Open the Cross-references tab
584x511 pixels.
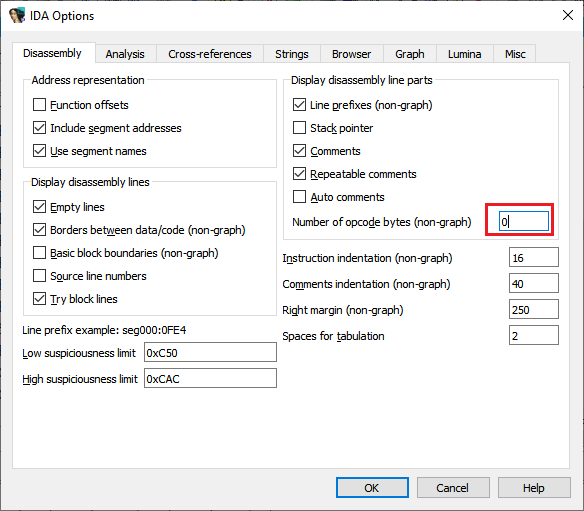coord(210,54)
